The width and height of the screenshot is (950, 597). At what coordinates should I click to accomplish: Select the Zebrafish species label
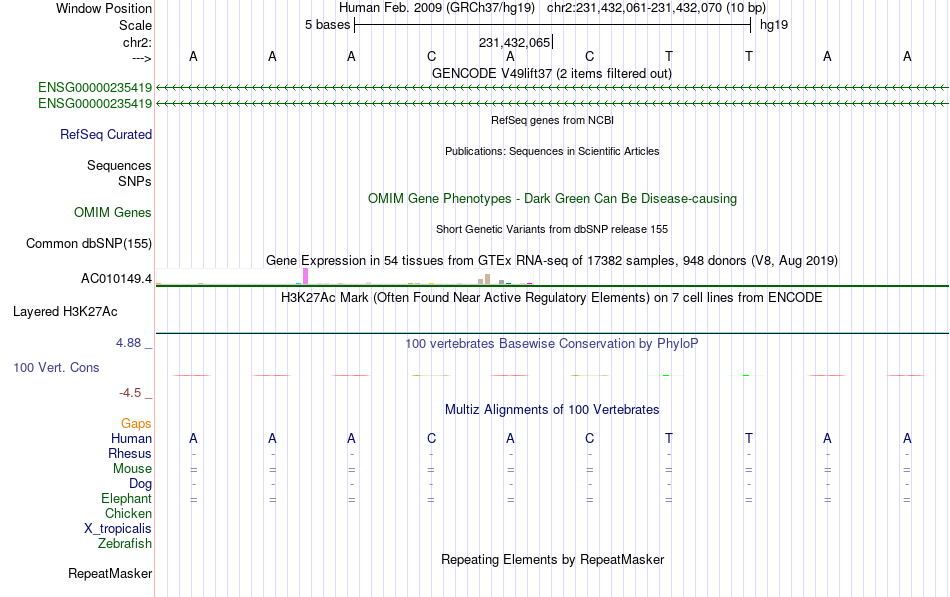(x=125, y=543)
